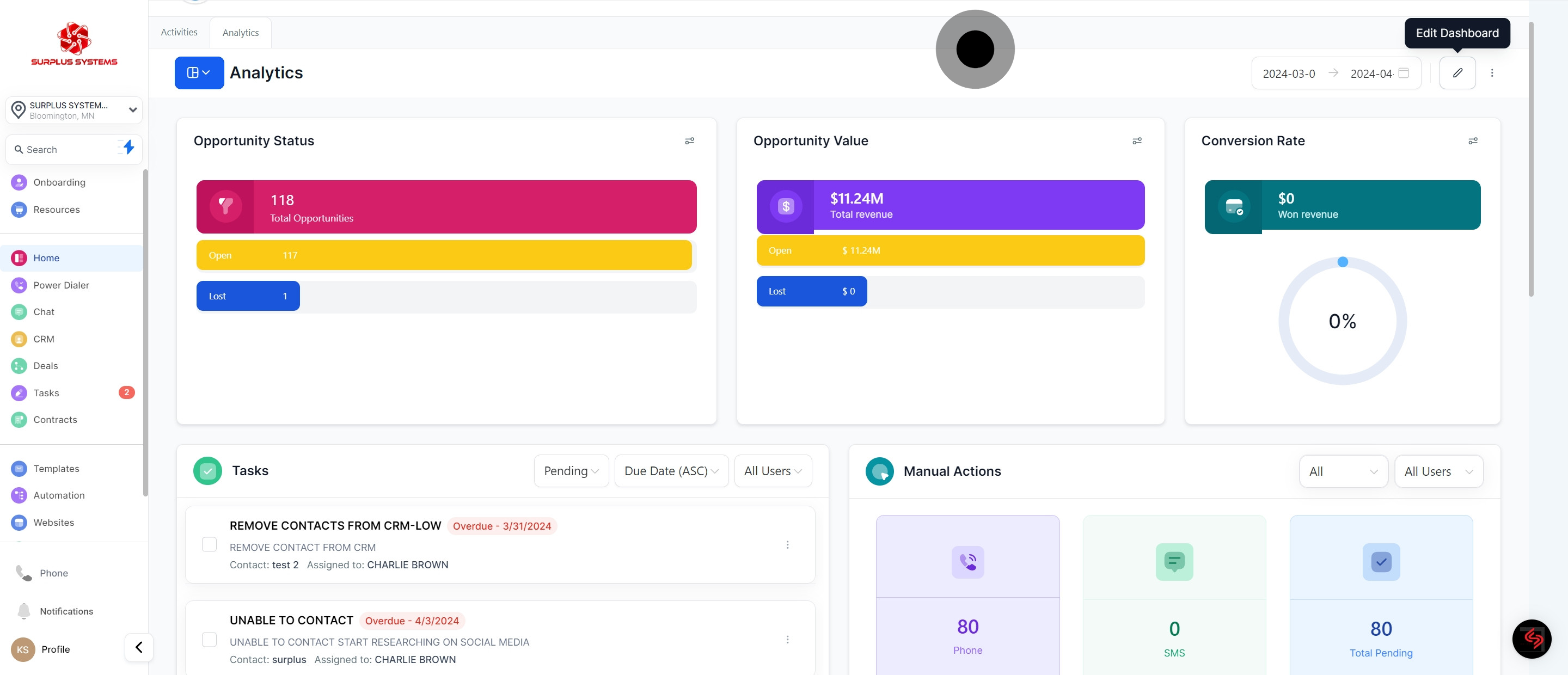Screen dimensions: 1568x675
Task: Check the REMOVE CONTACTS FROM CRM-LOW task checkbox
Action: point(209,544)
